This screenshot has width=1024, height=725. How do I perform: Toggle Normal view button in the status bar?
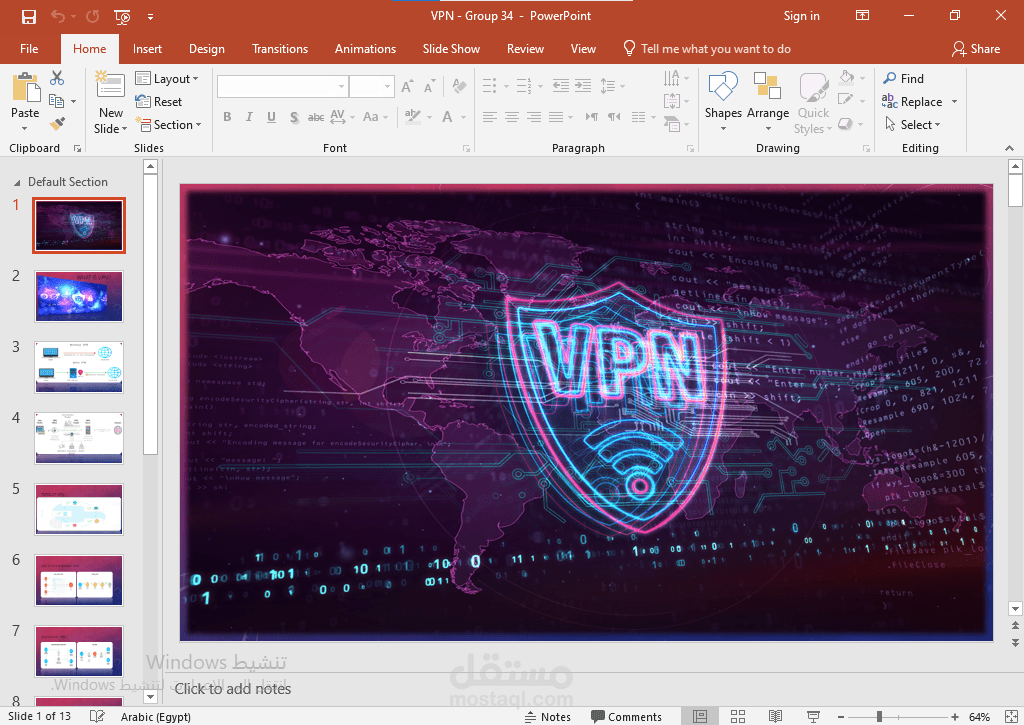point(700,717)
